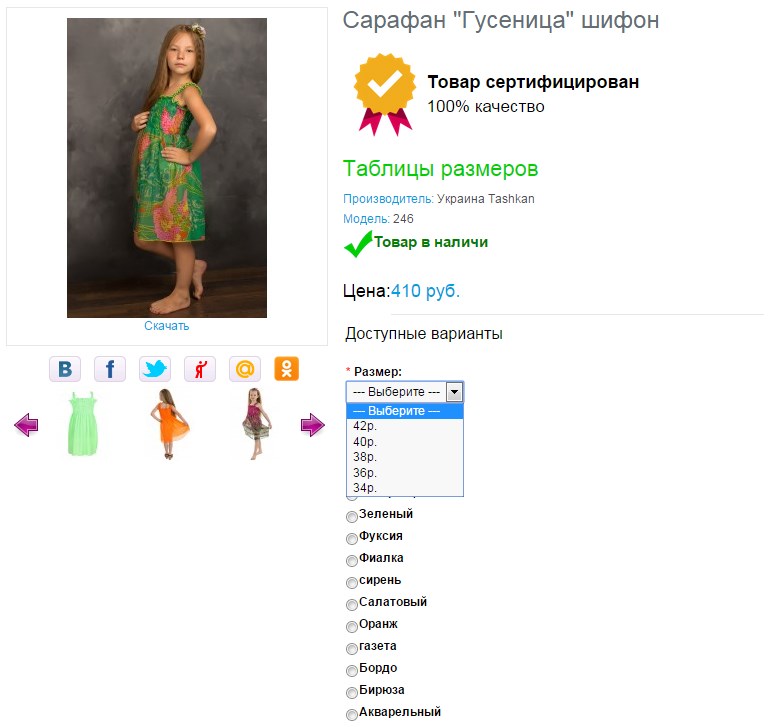The image size is (769, 727).
Task: Select the Бордо radio button
Action: 352,671
